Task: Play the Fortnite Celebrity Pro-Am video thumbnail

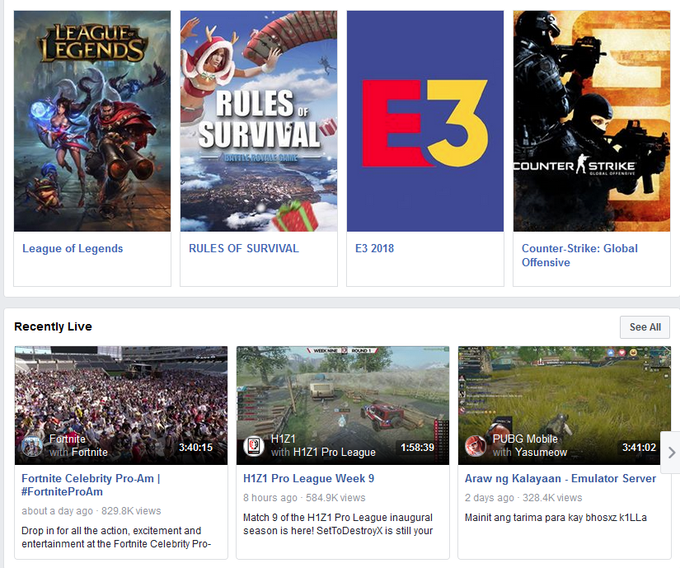Action: point(121,405)
